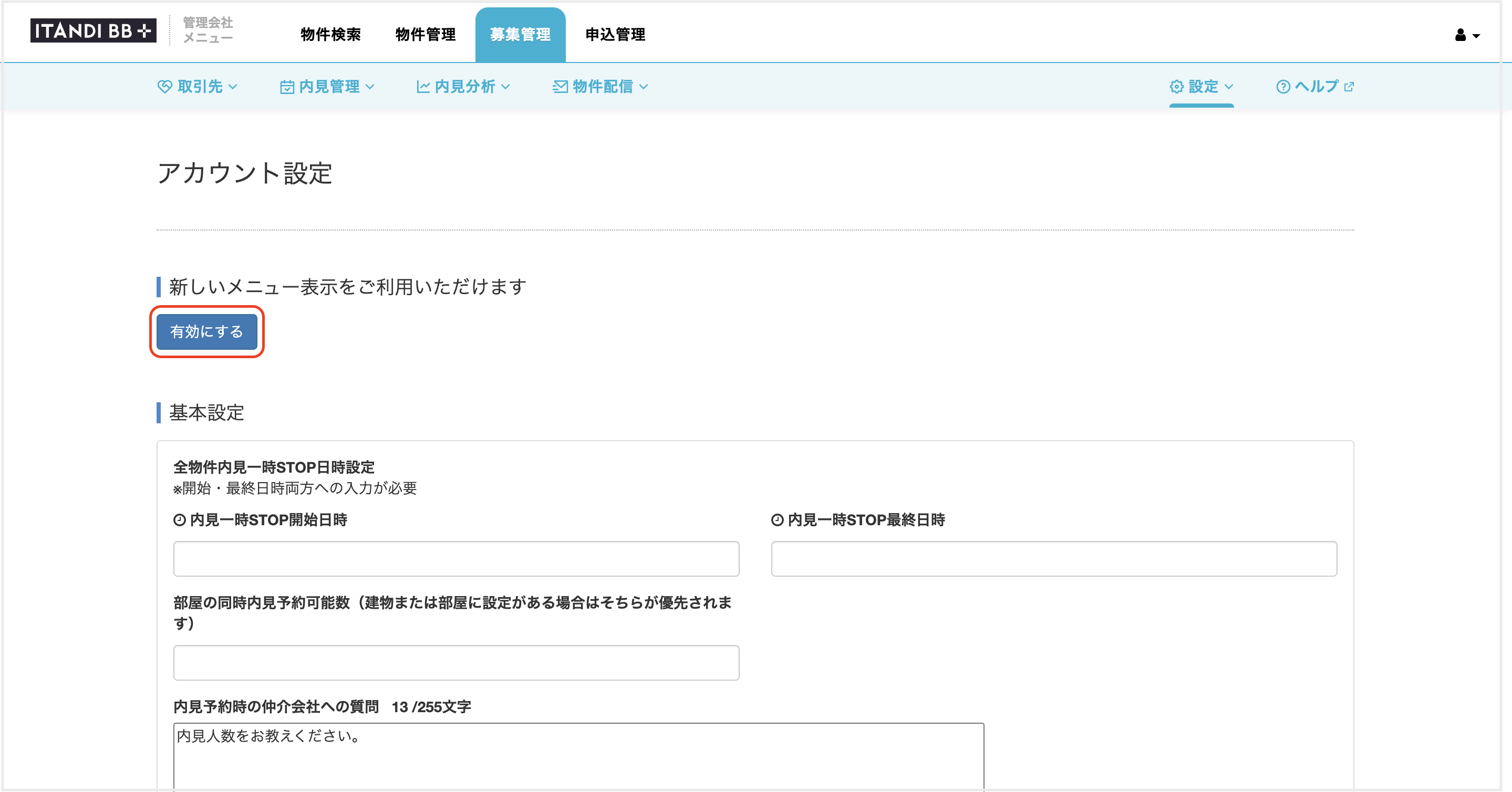Click the gear icon beside 設定

coord(1176,87)
